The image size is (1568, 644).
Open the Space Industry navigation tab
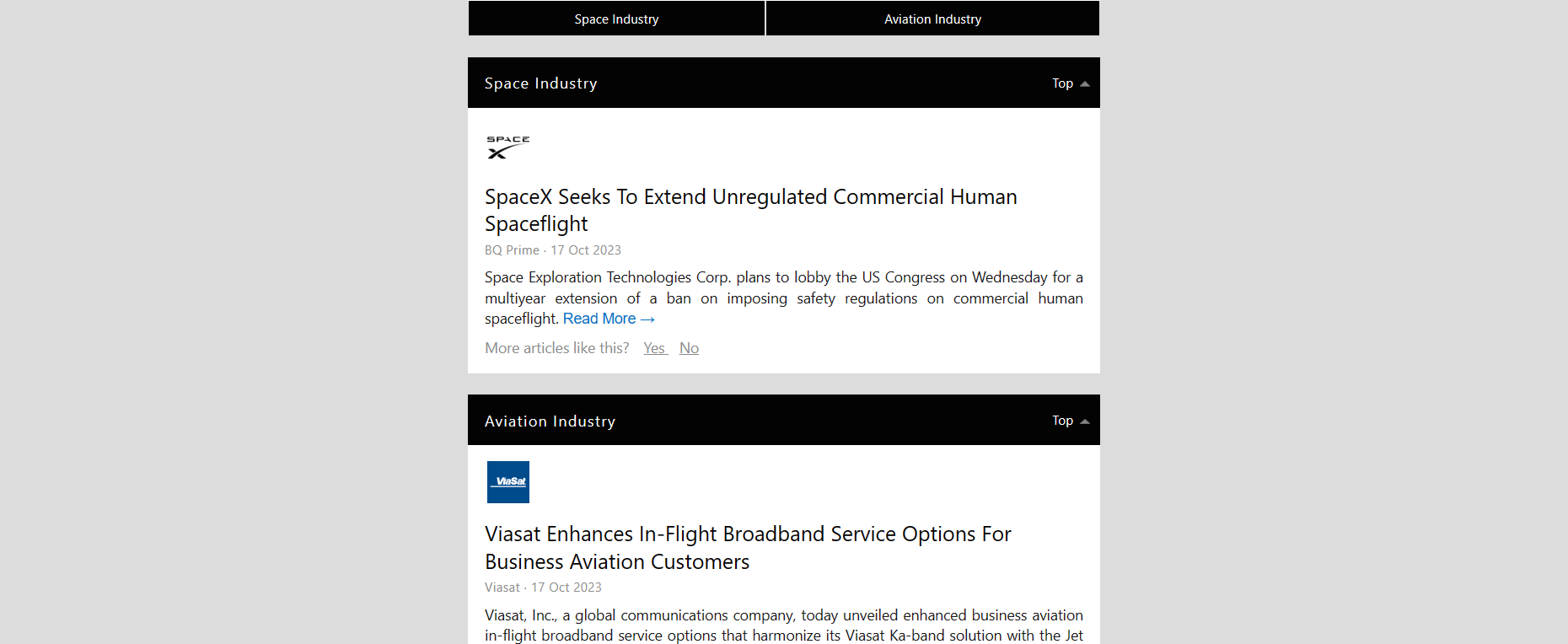click(x=616, y=19)
